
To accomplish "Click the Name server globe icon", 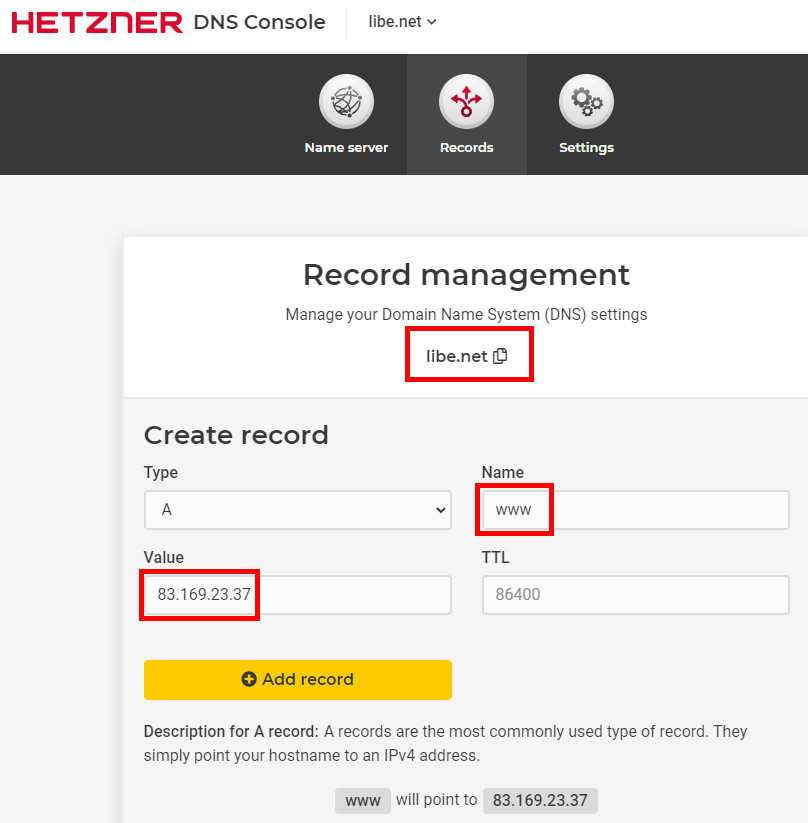I will pos(346,102).
